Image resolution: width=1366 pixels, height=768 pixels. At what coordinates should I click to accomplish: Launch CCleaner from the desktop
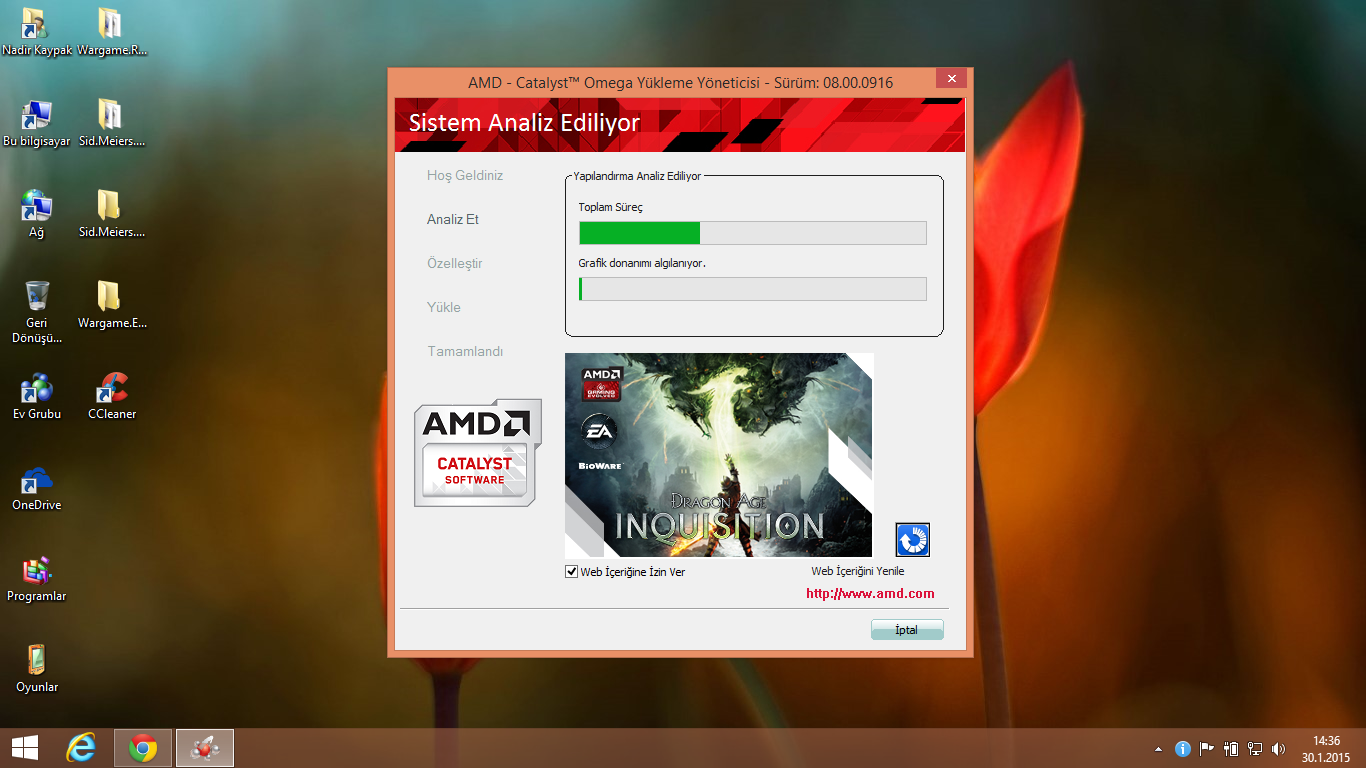pos(112,396)
